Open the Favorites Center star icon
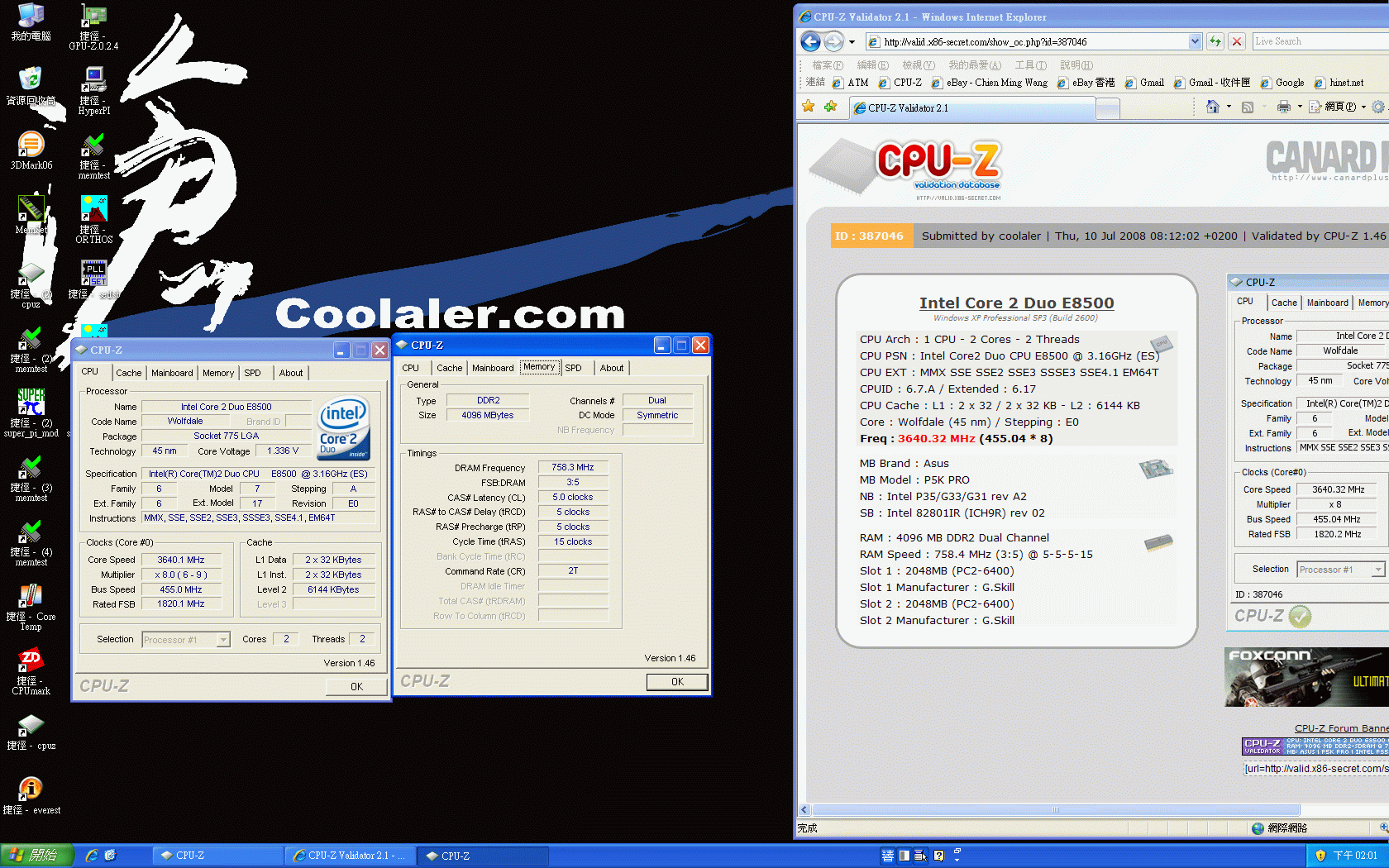This screenshot has width=1389, height=868. pyautogui.click(x=809, y=107)
